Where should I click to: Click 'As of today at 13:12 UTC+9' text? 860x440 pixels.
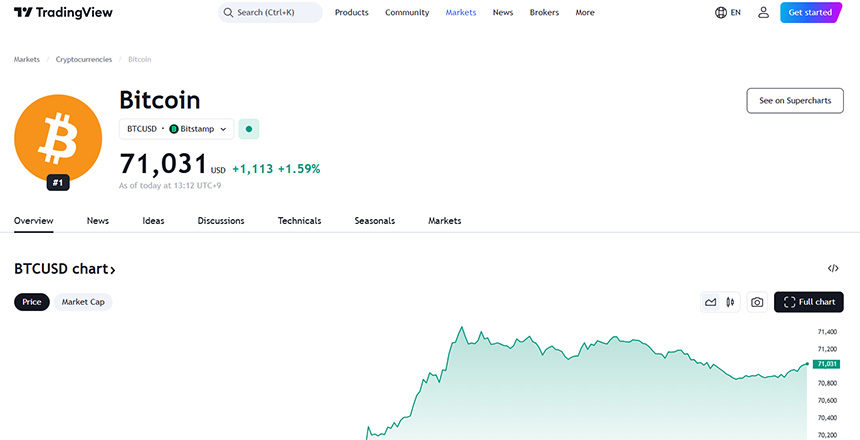click(170, 186)
